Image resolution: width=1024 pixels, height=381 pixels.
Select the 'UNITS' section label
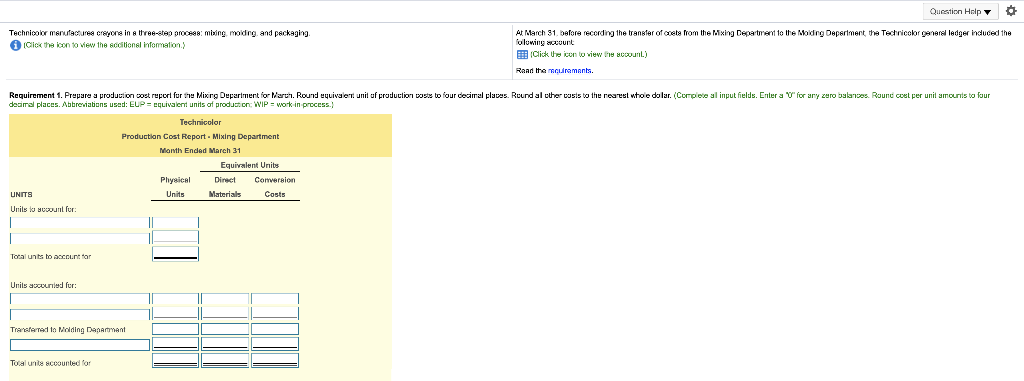click(22, 194)
